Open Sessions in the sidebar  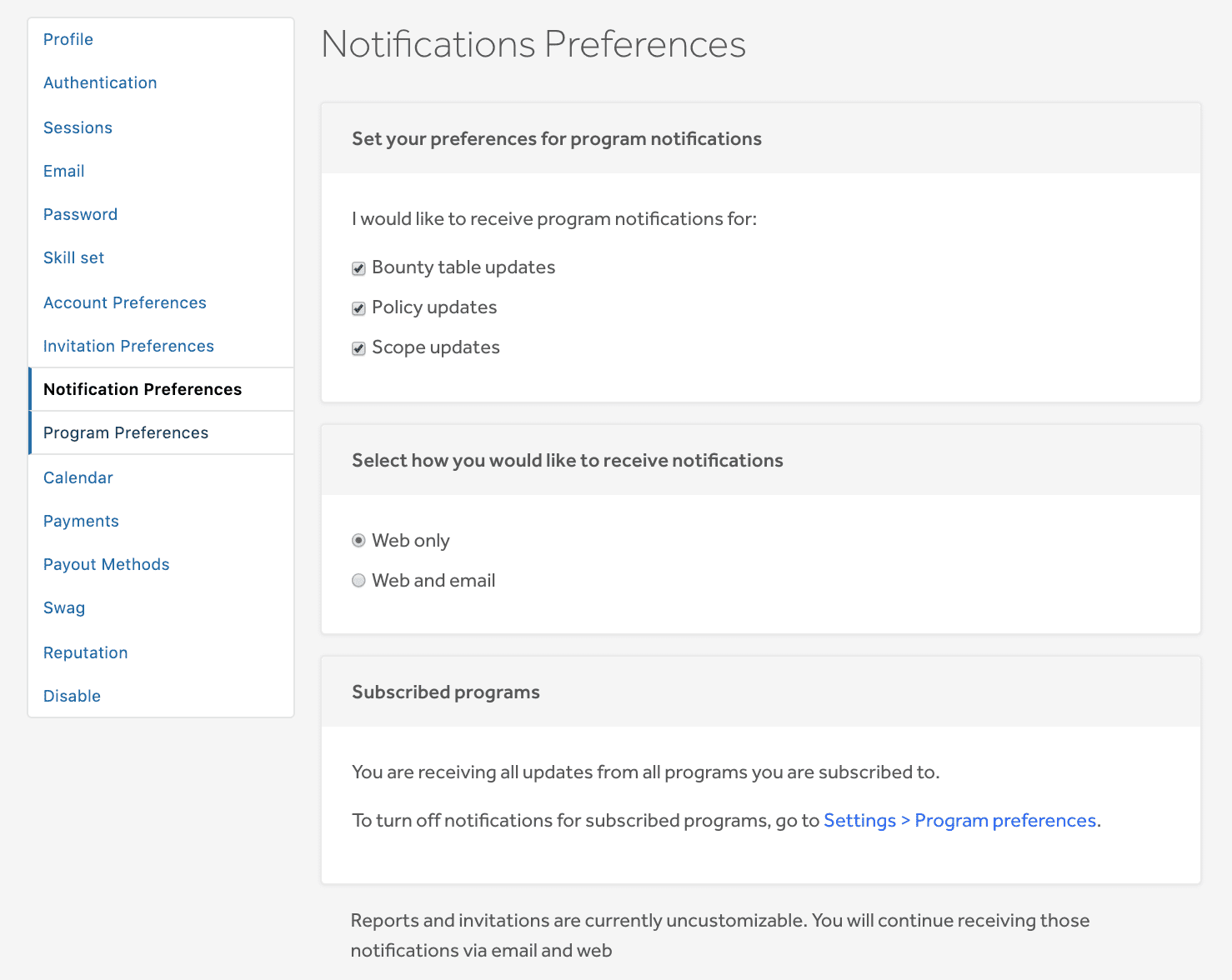(78, 127)
